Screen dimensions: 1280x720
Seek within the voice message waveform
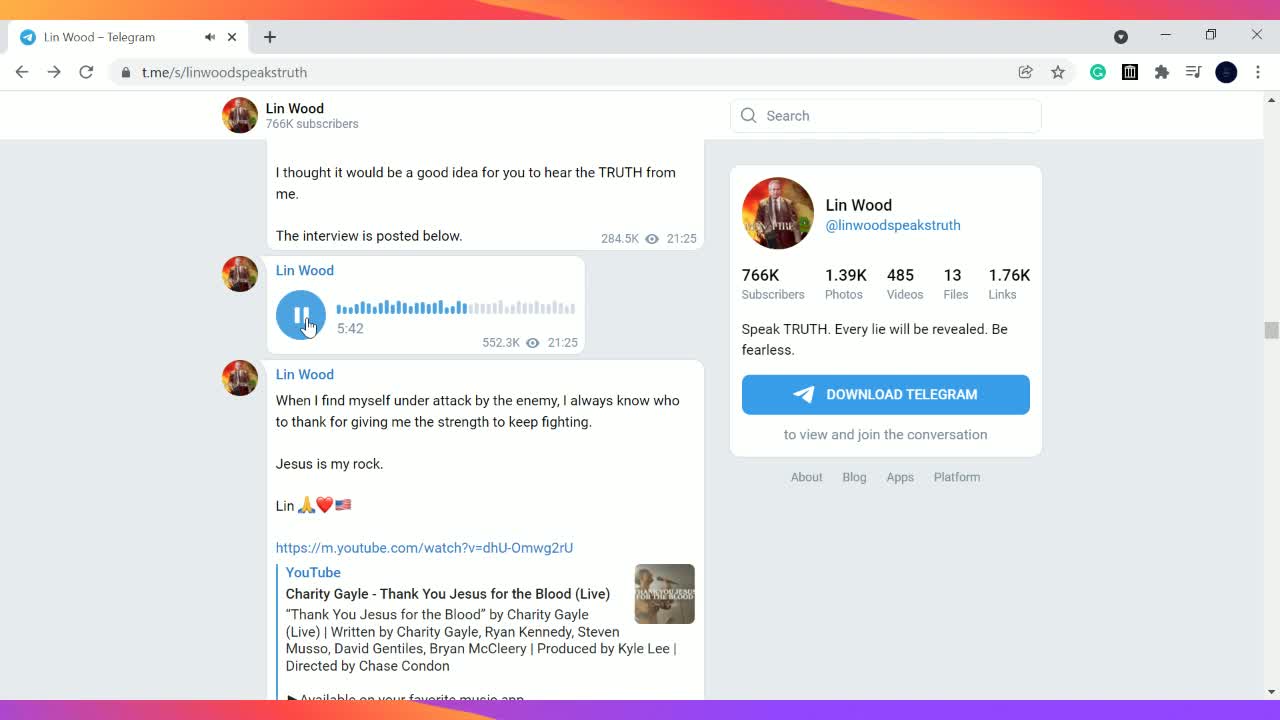click(456, 307)
